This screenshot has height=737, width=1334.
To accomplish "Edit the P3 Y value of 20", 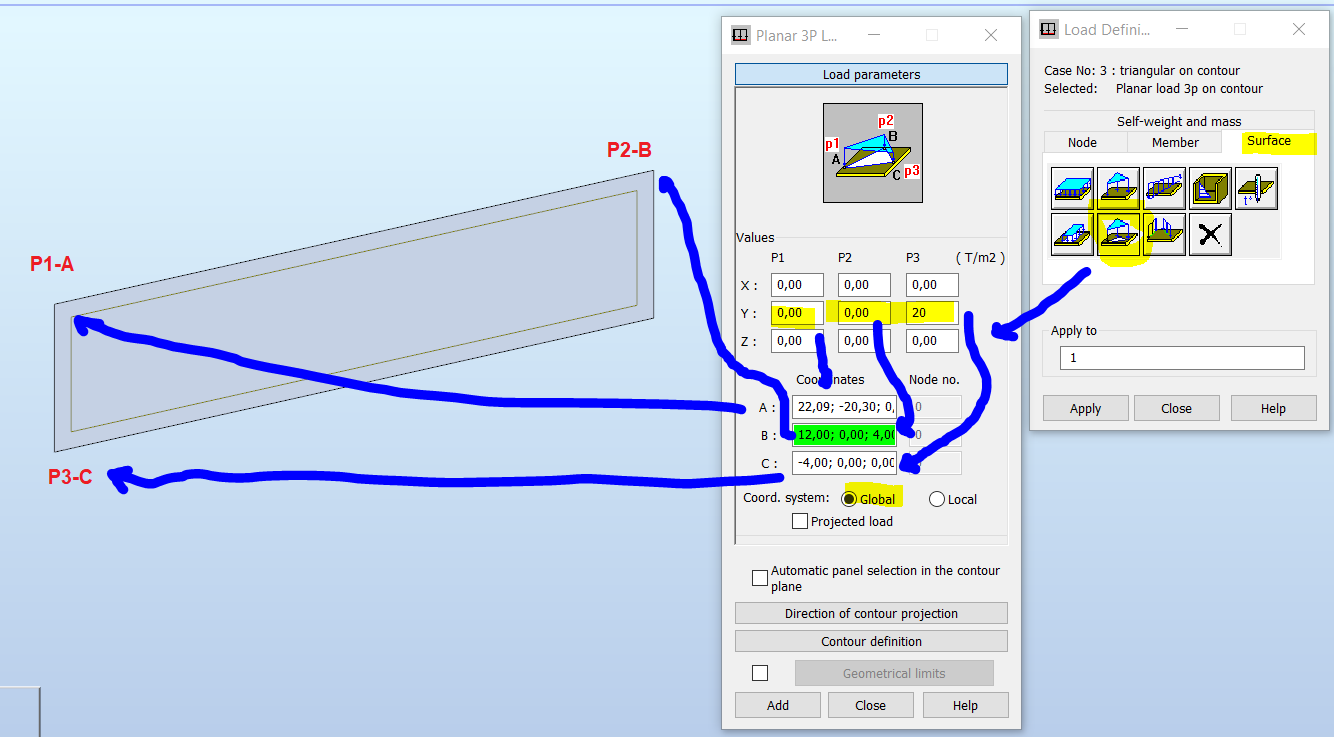I will pyautogui.click(x=931, y=312).
